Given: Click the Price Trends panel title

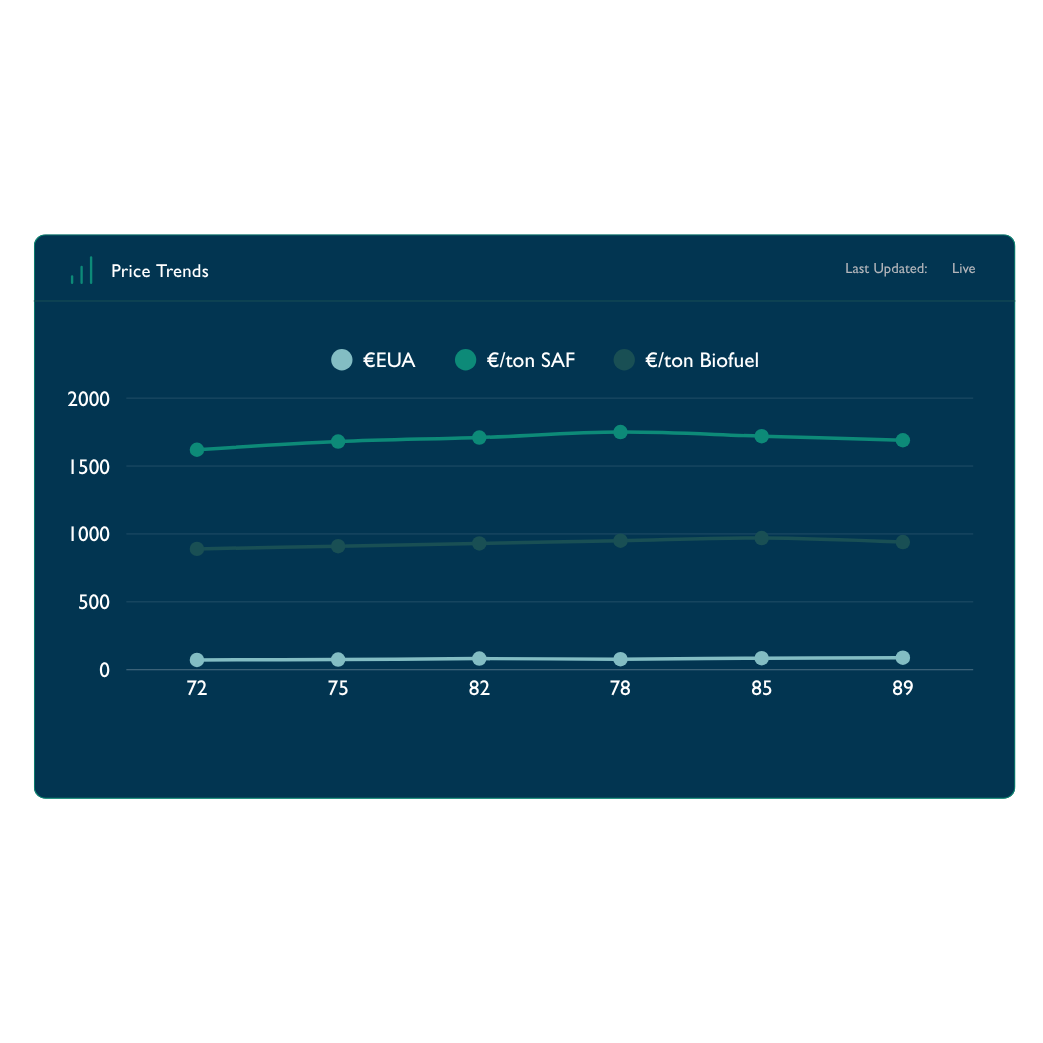Looking at the screenshot, I should click(x=160, y=271).
